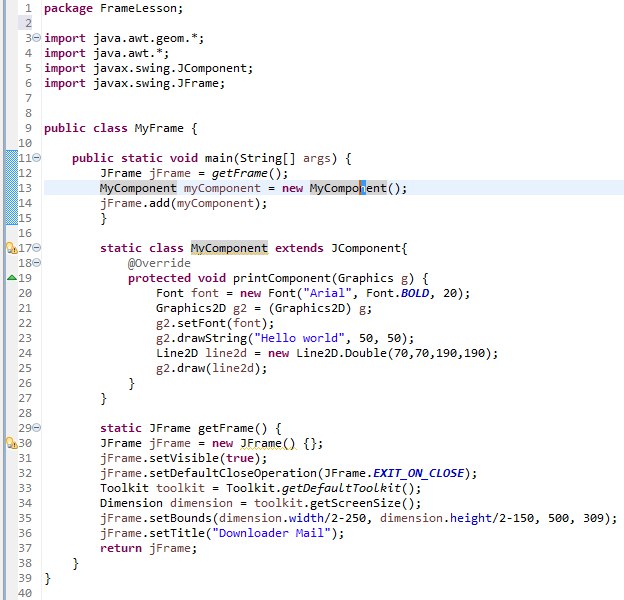
Task: Click the package FrameLesson declaration
Action: [113, 8]
